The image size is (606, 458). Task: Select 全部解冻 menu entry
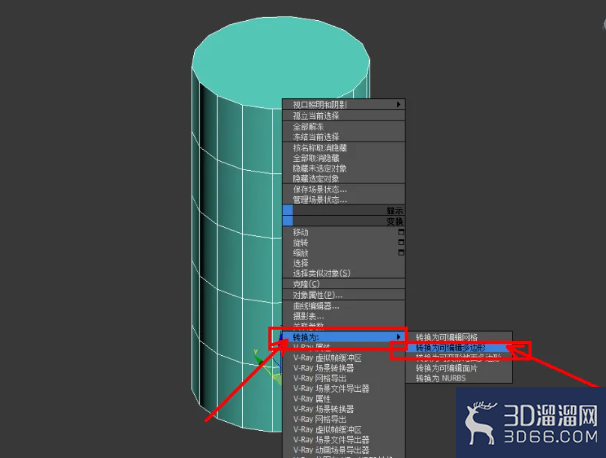(x=344, y=126)
